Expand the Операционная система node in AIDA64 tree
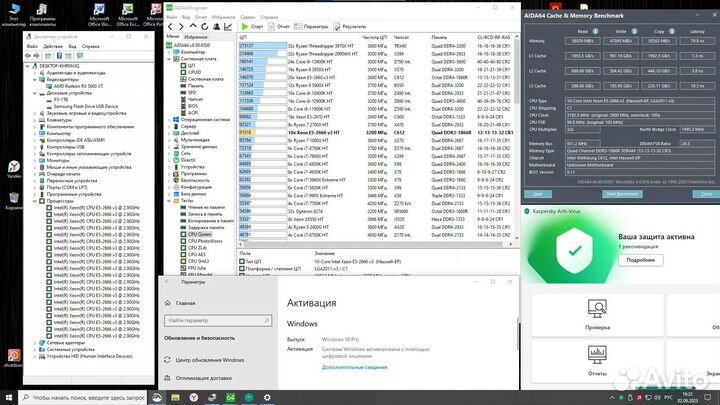 tap(169, 119)
